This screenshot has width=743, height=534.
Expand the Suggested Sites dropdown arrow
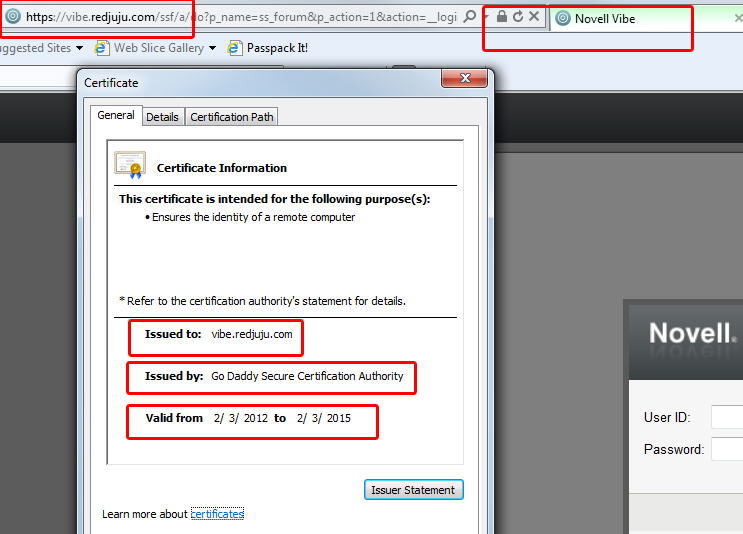79,48
